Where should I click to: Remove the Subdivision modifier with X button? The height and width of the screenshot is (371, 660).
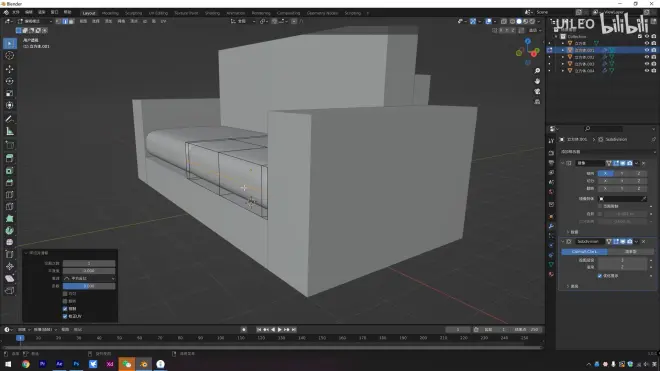click(644, 241)
